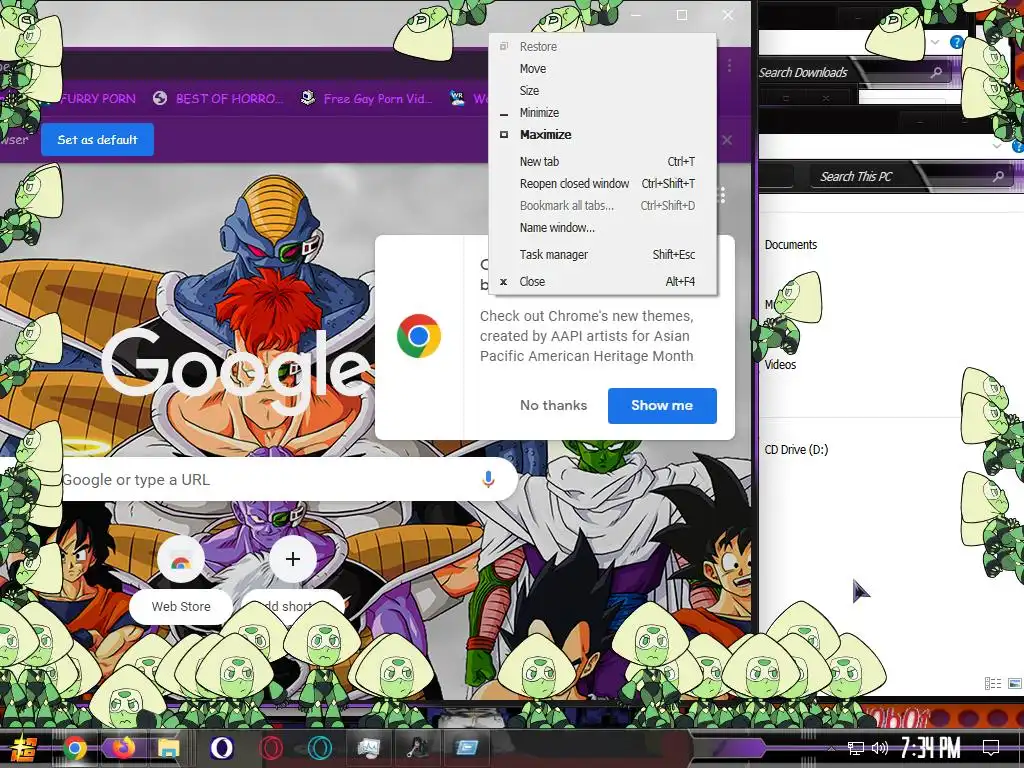Select Documents in This PC window
Screen dimensions: 1024x768
[x=791, y=245]
